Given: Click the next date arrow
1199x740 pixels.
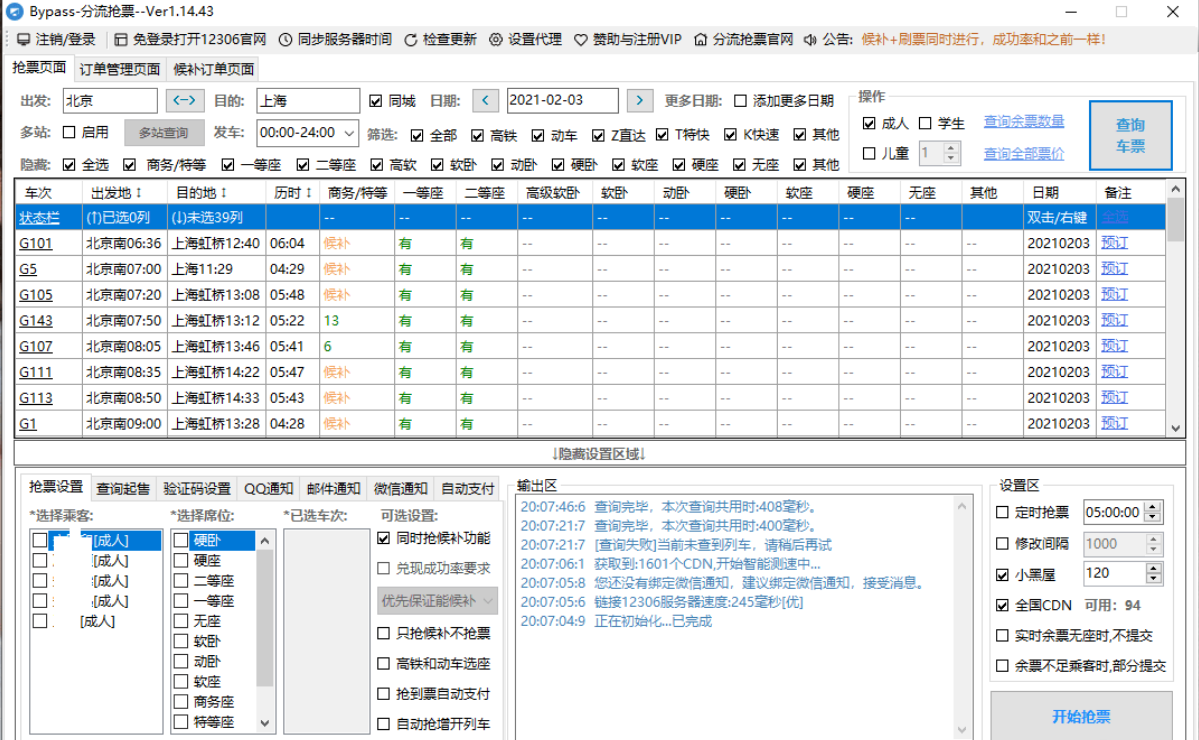Looking at the screenshot, I should coord(640,101).
